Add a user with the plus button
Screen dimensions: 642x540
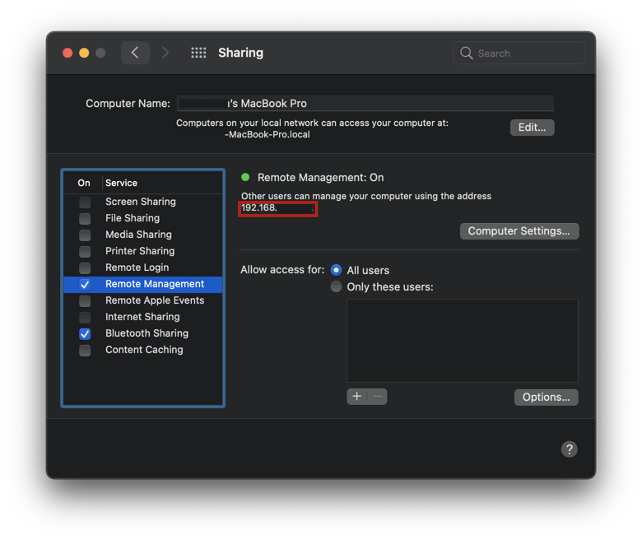(357, 397)
